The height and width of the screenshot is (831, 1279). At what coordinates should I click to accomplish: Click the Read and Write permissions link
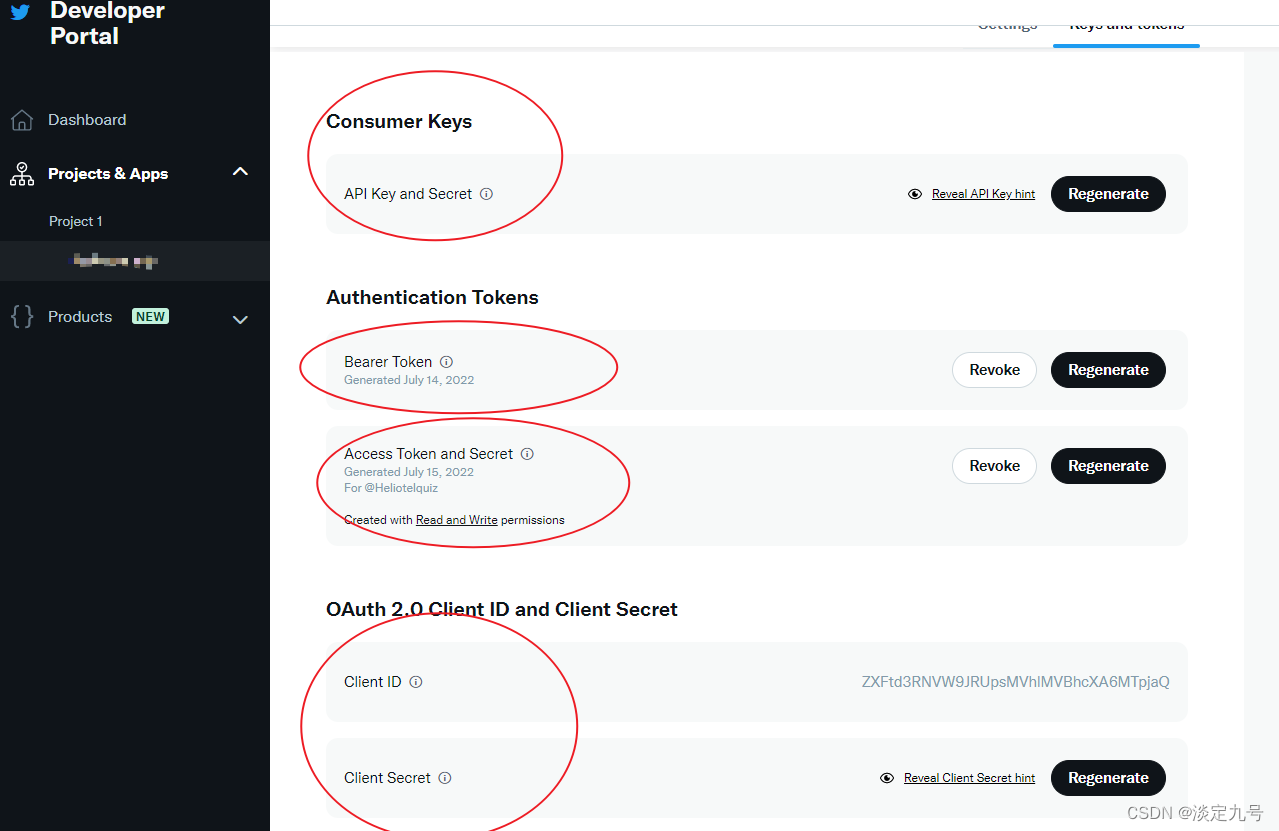[457, 520]
